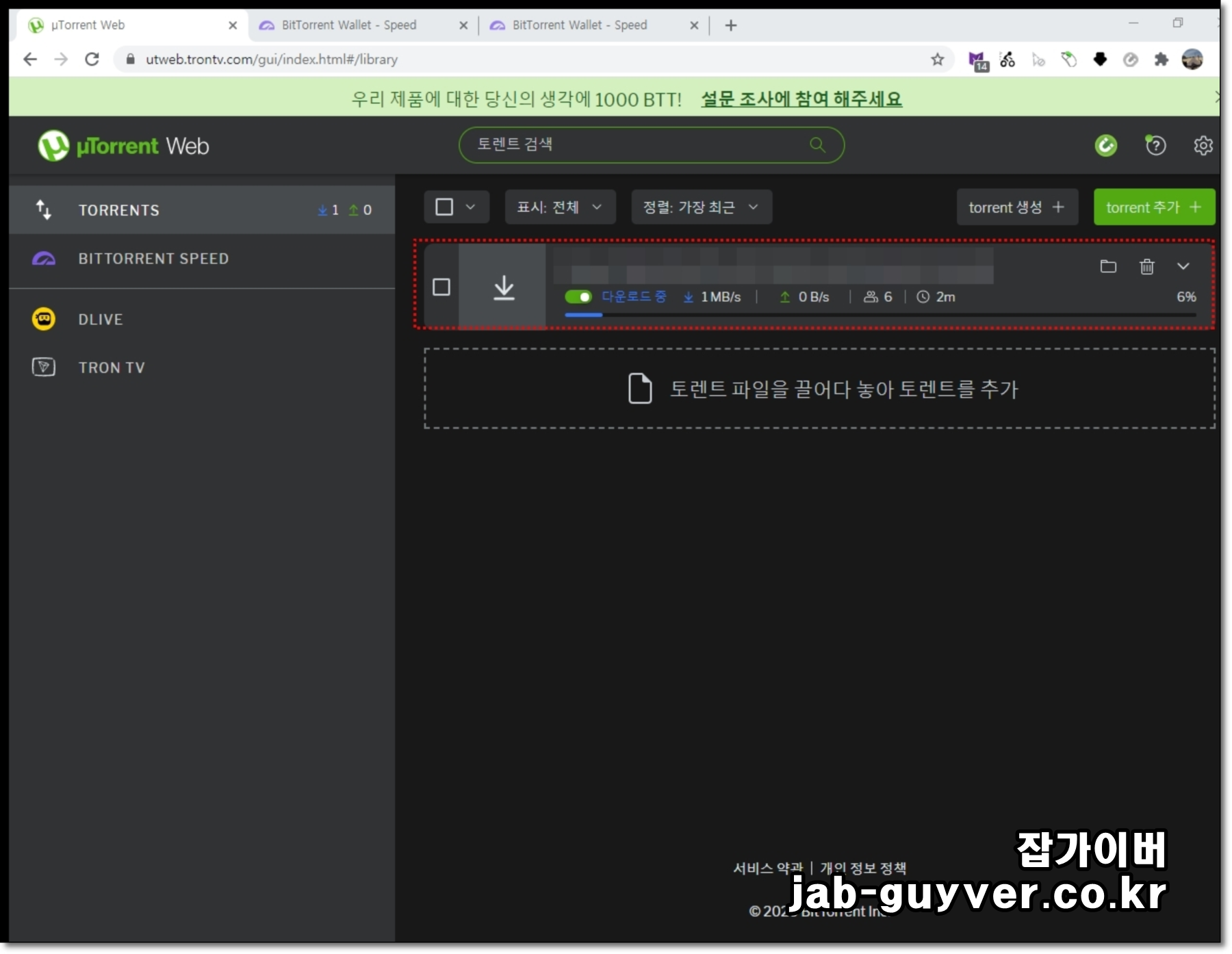Click the tag extension icon in toolbar

[1068, 60]
